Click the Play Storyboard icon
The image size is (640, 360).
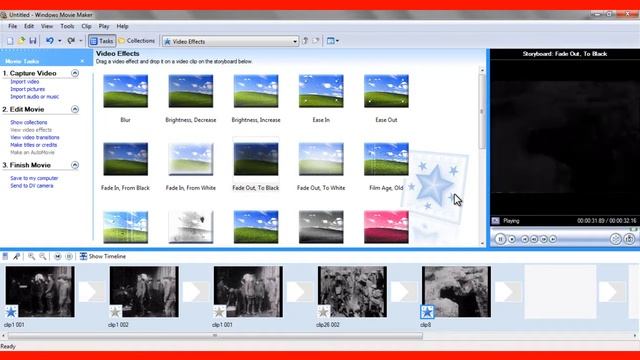[69, 256]
